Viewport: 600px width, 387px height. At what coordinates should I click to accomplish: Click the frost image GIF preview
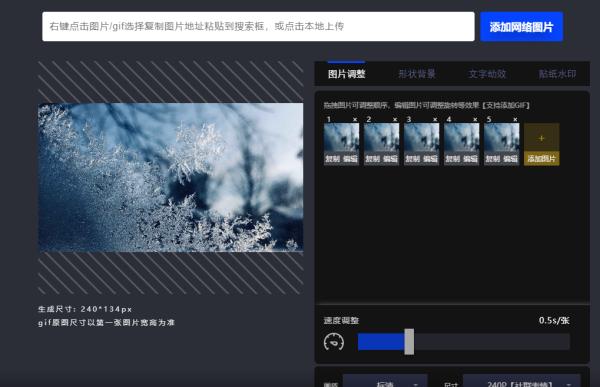171,177
